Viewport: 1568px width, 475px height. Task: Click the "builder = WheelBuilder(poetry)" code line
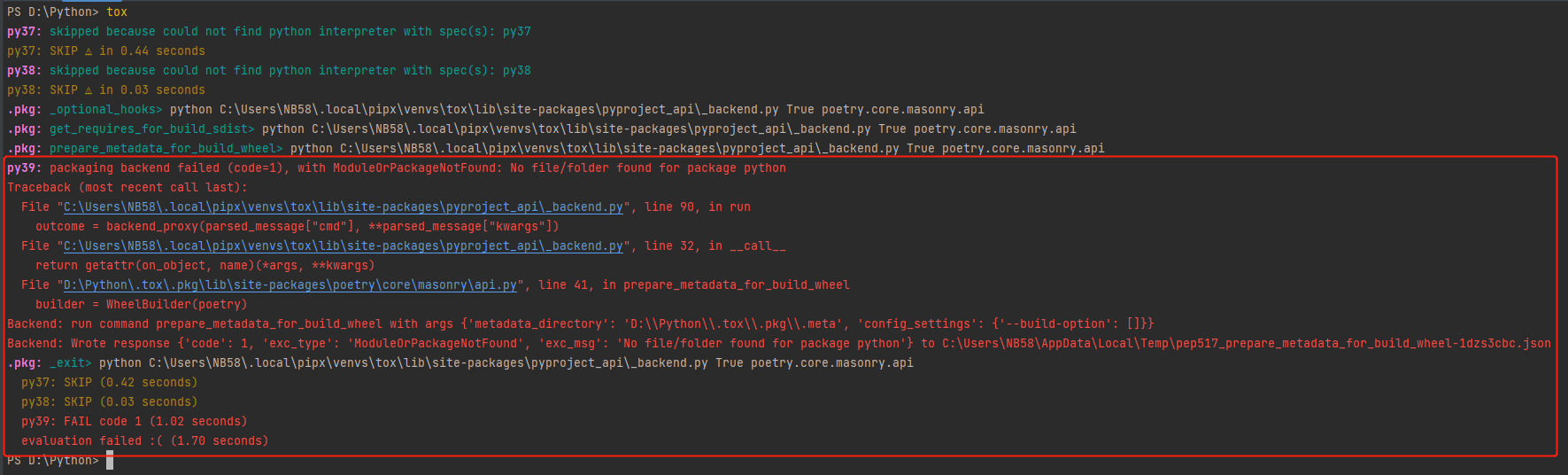point(141,305)
